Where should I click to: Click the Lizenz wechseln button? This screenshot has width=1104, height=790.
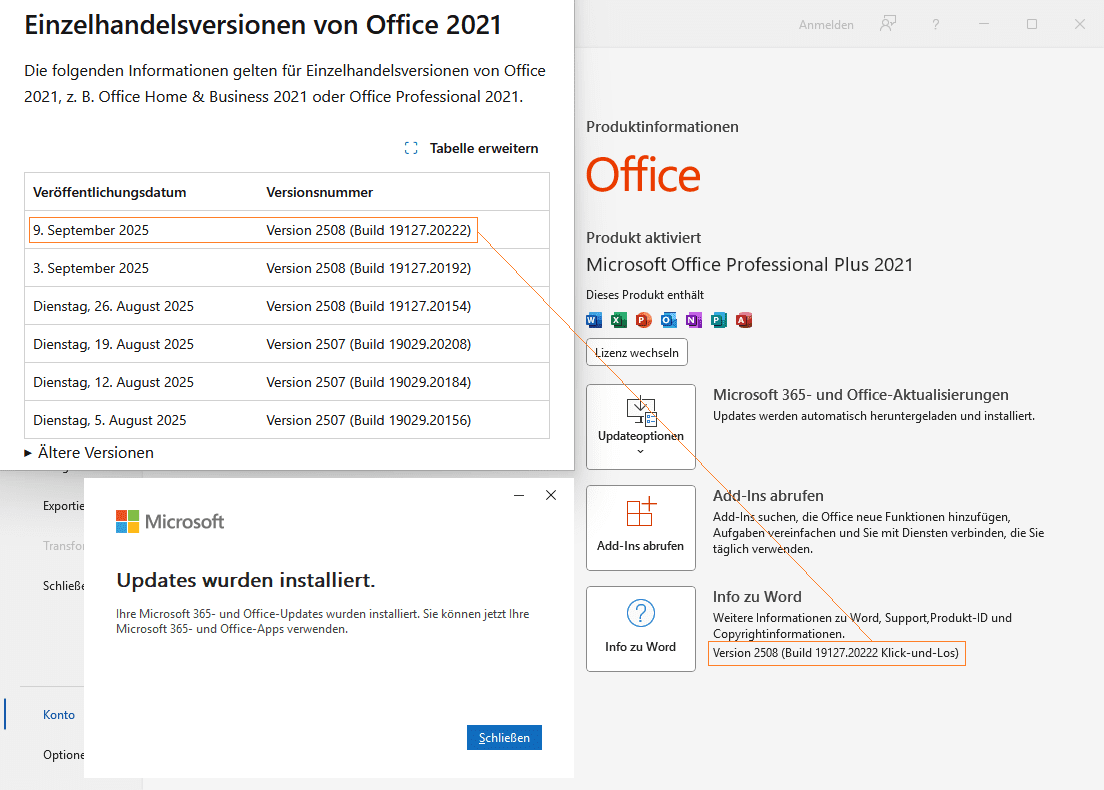pos(637,352)
